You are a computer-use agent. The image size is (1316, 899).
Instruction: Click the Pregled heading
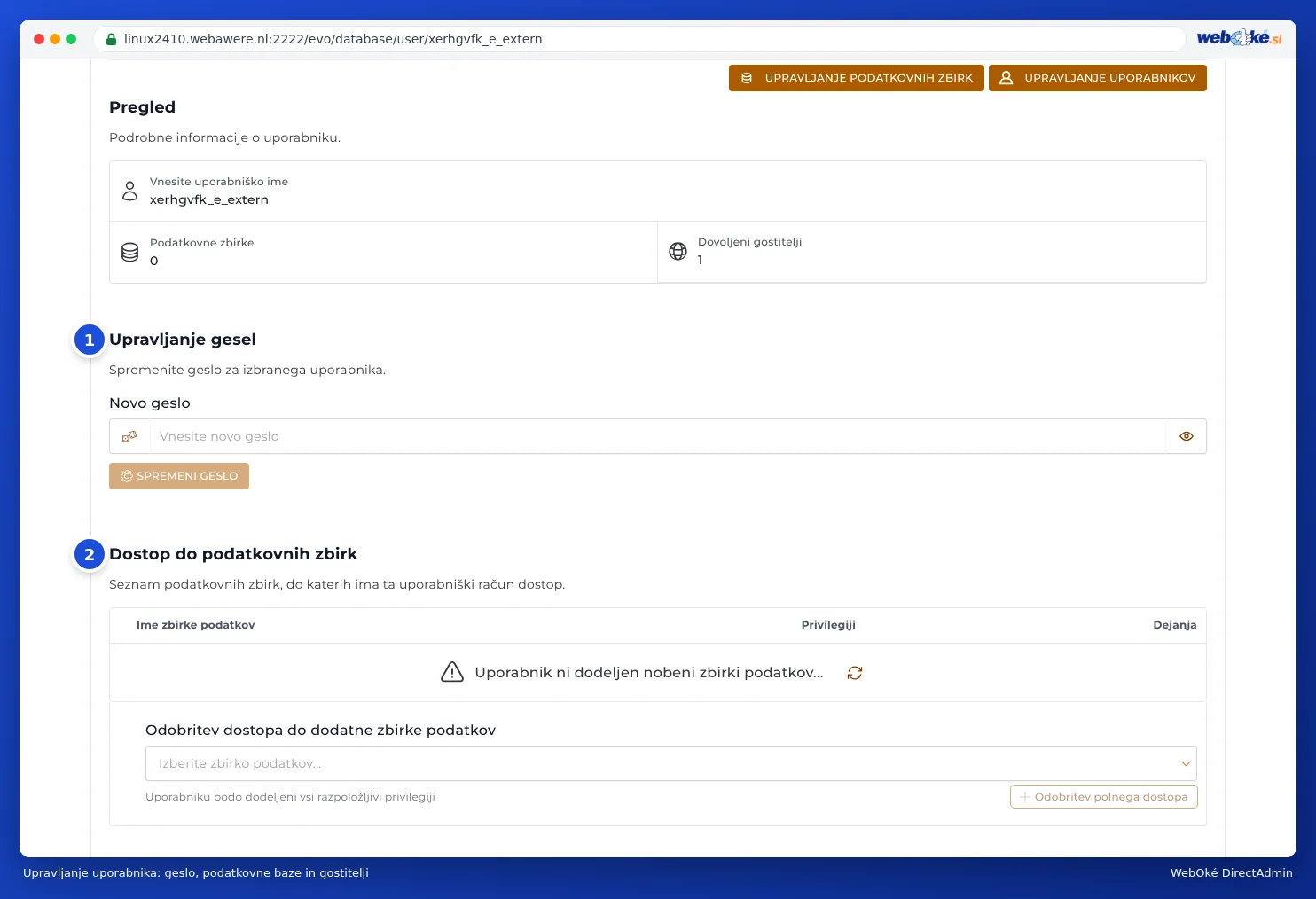point(142,107)
